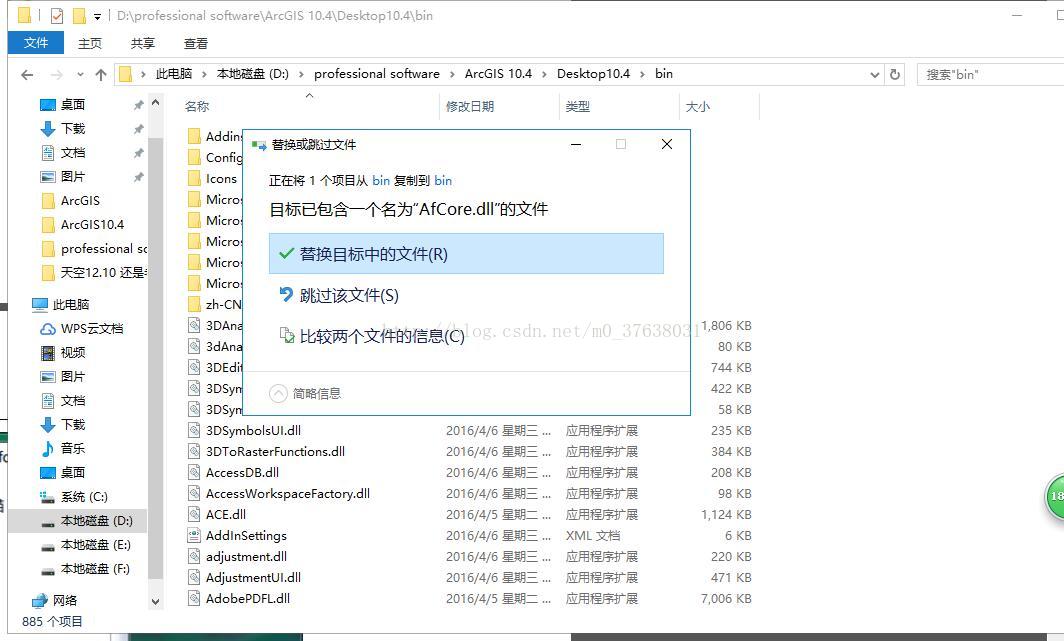Image resolution: width=1064 pixels, height=641 pixels.
Task: Click the search bin input field
Action: [x=990, y=75]
